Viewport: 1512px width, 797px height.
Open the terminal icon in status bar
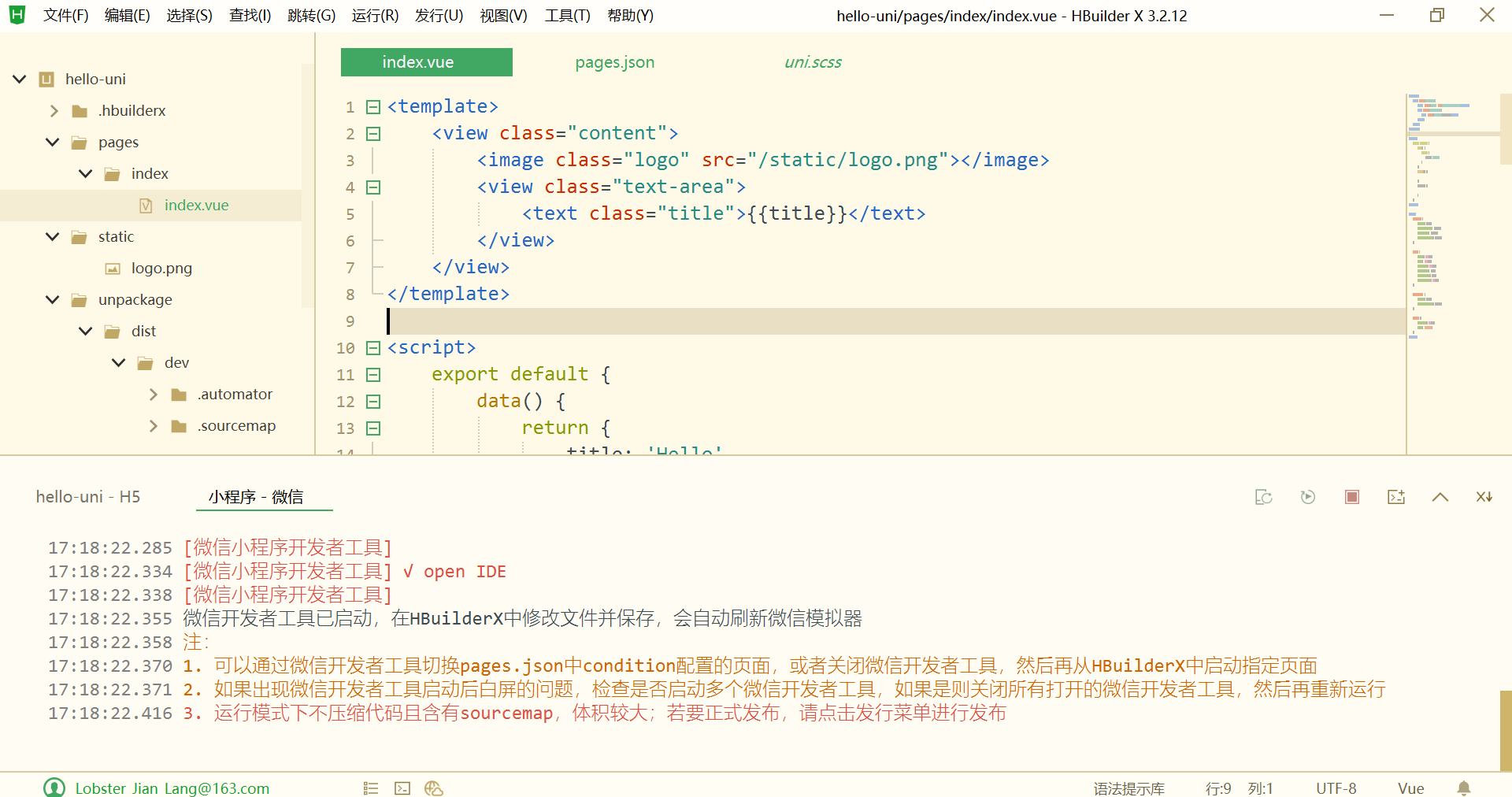(x=402, y=788)
